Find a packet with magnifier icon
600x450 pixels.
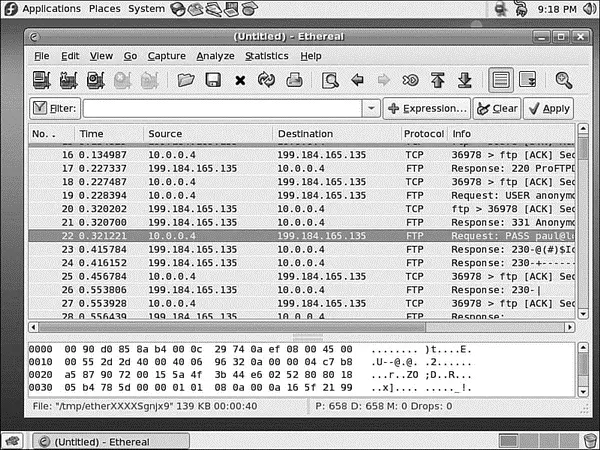coord(330,80)
